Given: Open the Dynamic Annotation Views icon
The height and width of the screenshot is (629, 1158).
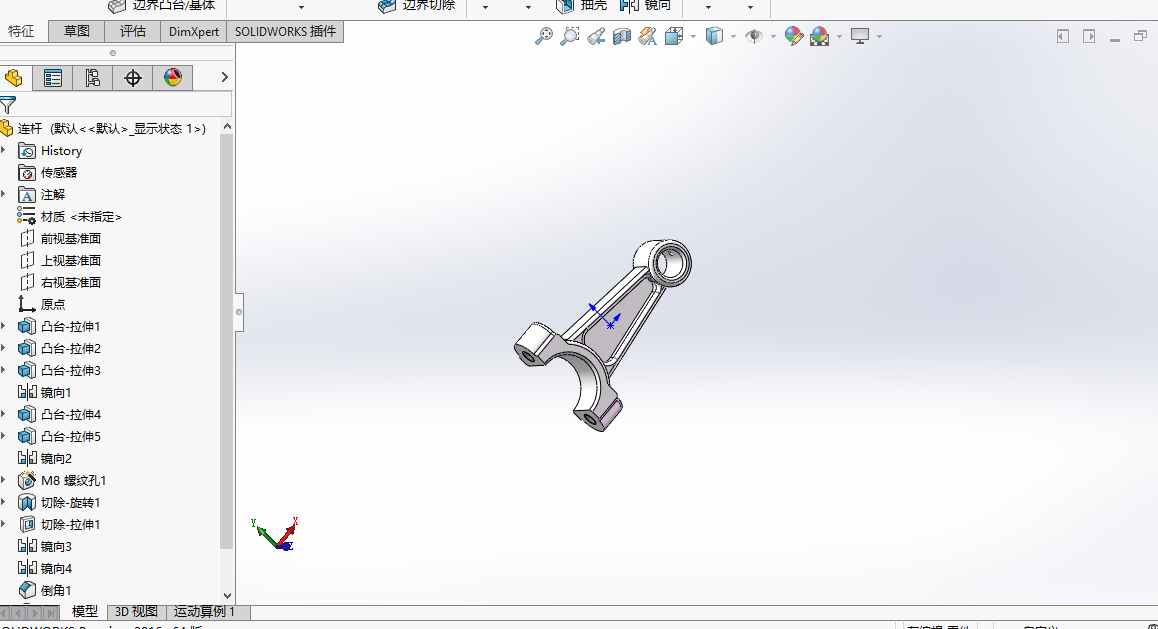Looking at the screenshot, I should click(648, 36).
